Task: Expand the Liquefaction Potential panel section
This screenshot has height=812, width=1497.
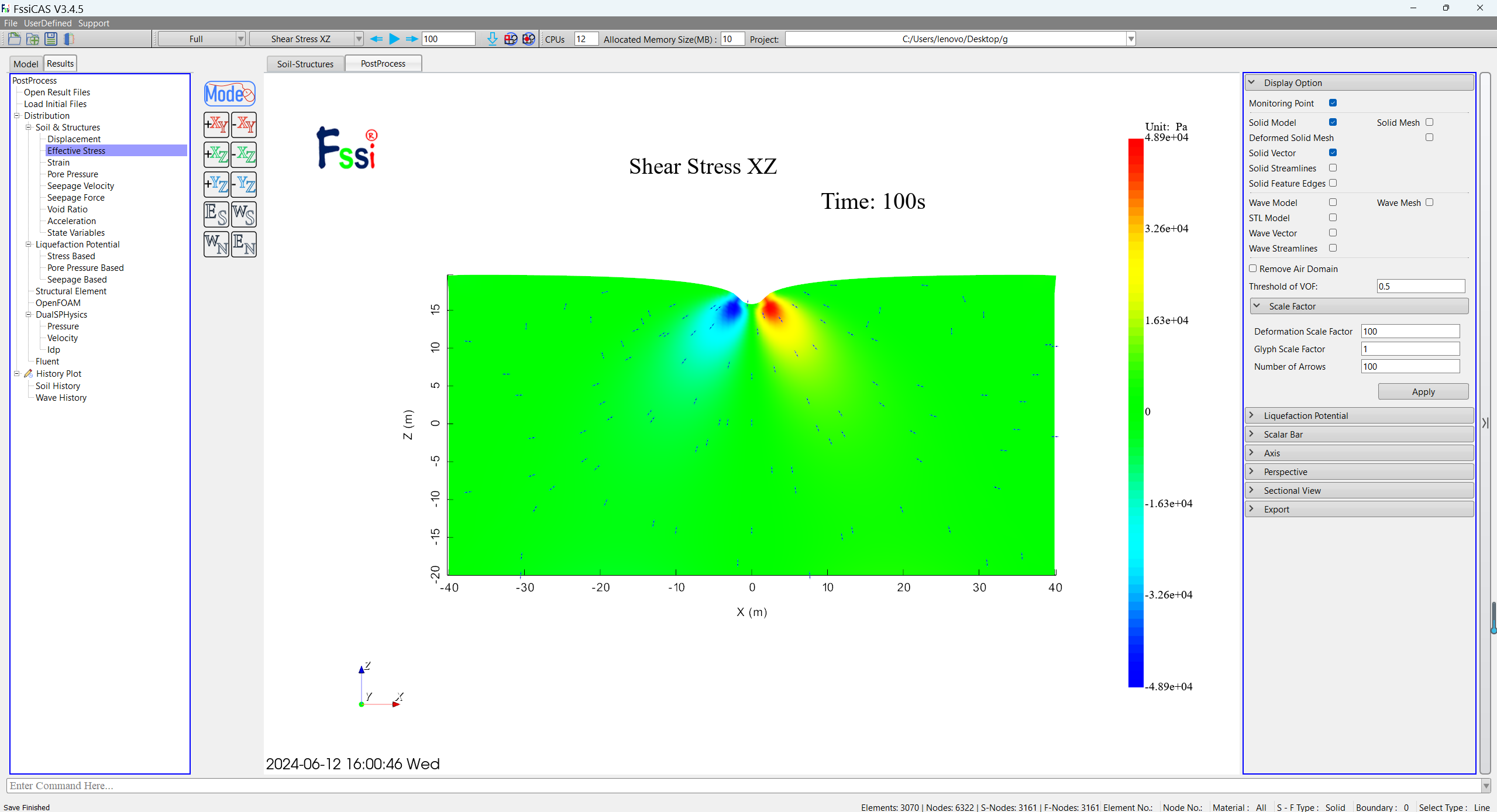Action: click(x=1359, y=416)
